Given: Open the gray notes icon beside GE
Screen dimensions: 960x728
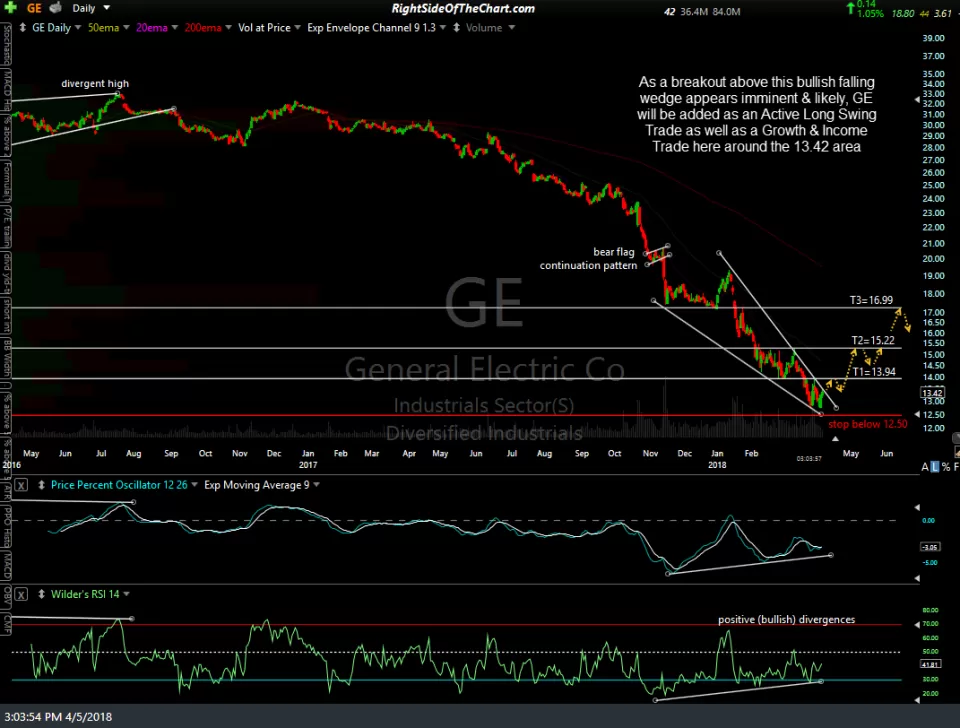Looking at the screenshot, I should 56,8.
